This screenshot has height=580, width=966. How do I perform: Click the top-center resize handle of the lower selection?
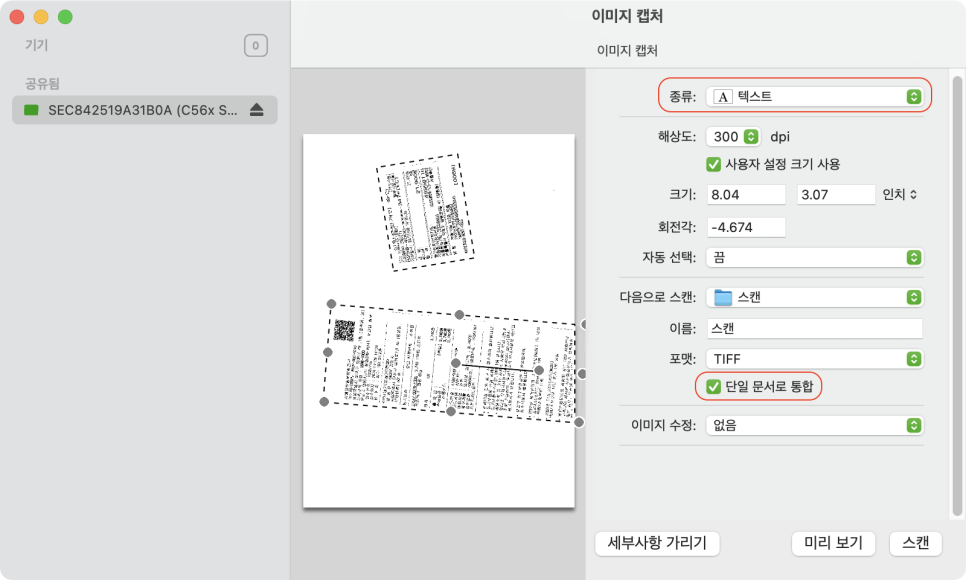point(459,315)
